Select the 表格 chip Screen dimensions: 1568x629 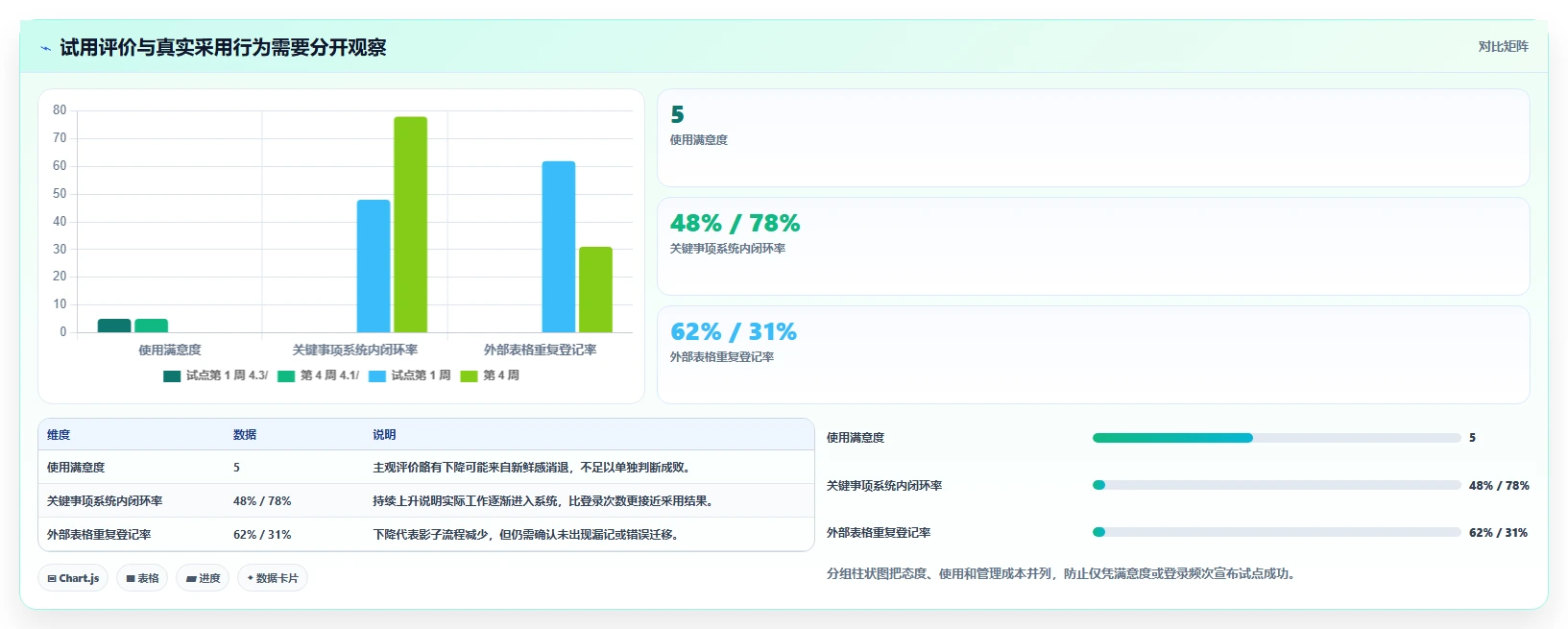[x=142, y=578]
